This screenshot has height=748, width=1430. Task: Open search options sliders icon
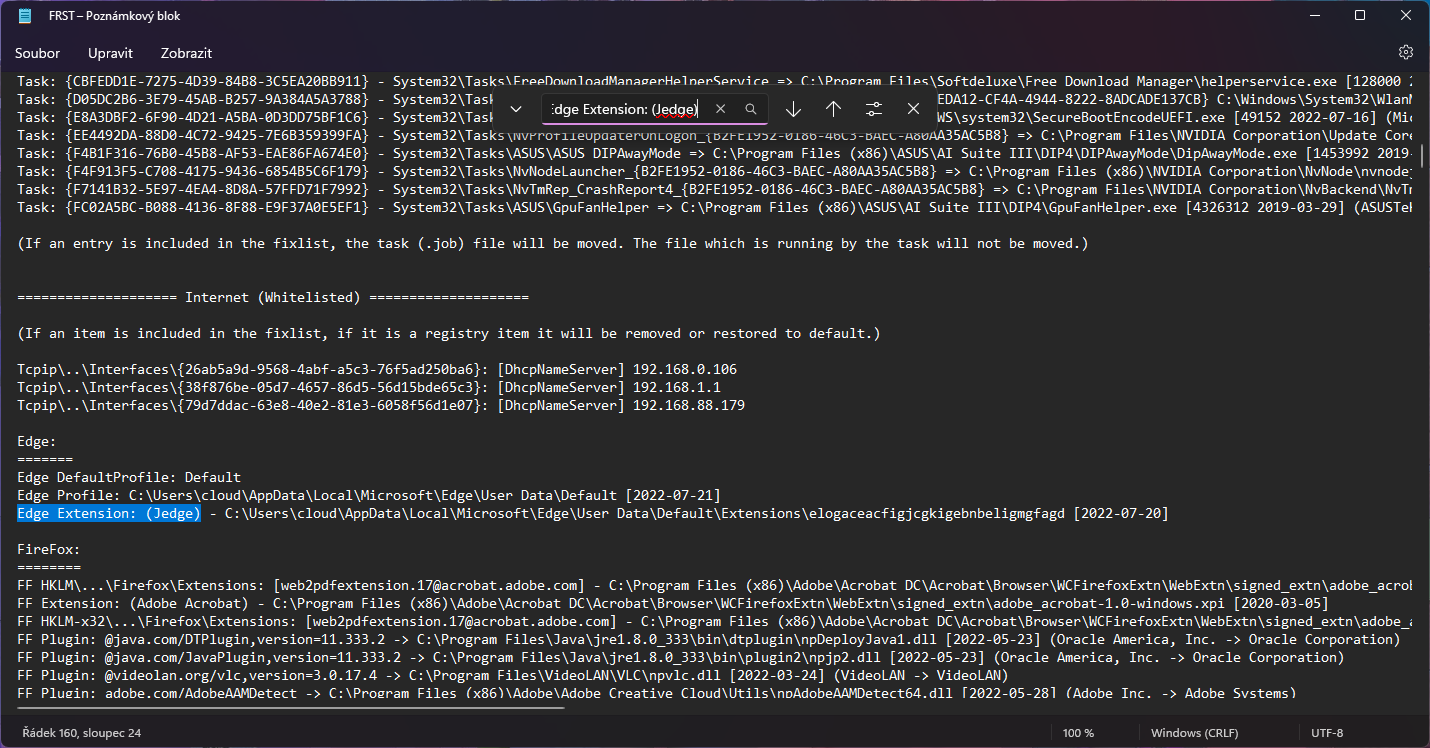(x=873, y=109)
